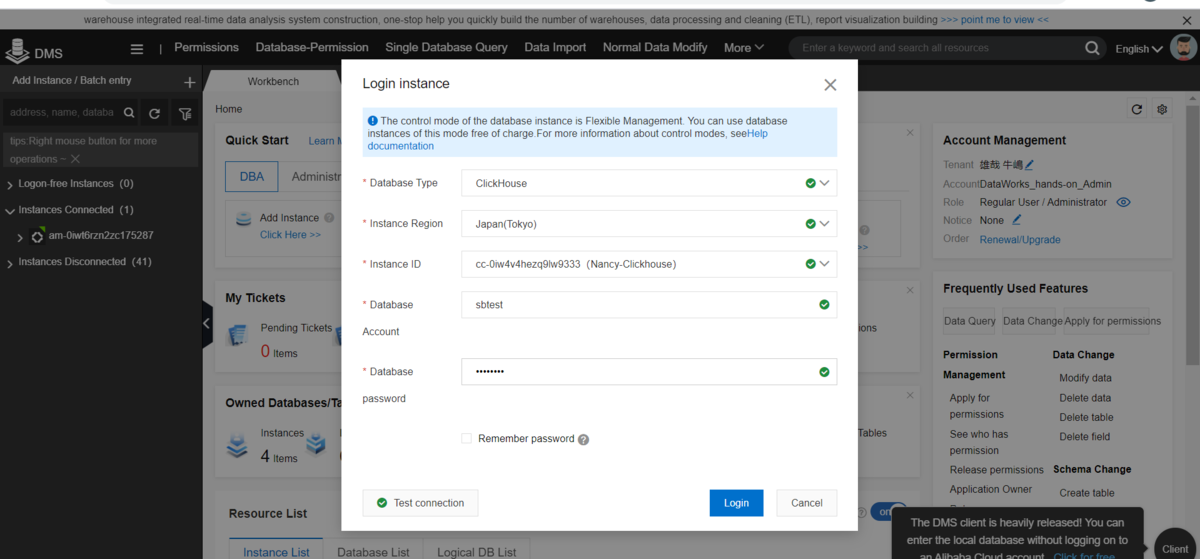The height and width of the screenshot is (559, 1200).
Task: Click the 'Click Here >>' add instance link
Action: tap(290, 235)
